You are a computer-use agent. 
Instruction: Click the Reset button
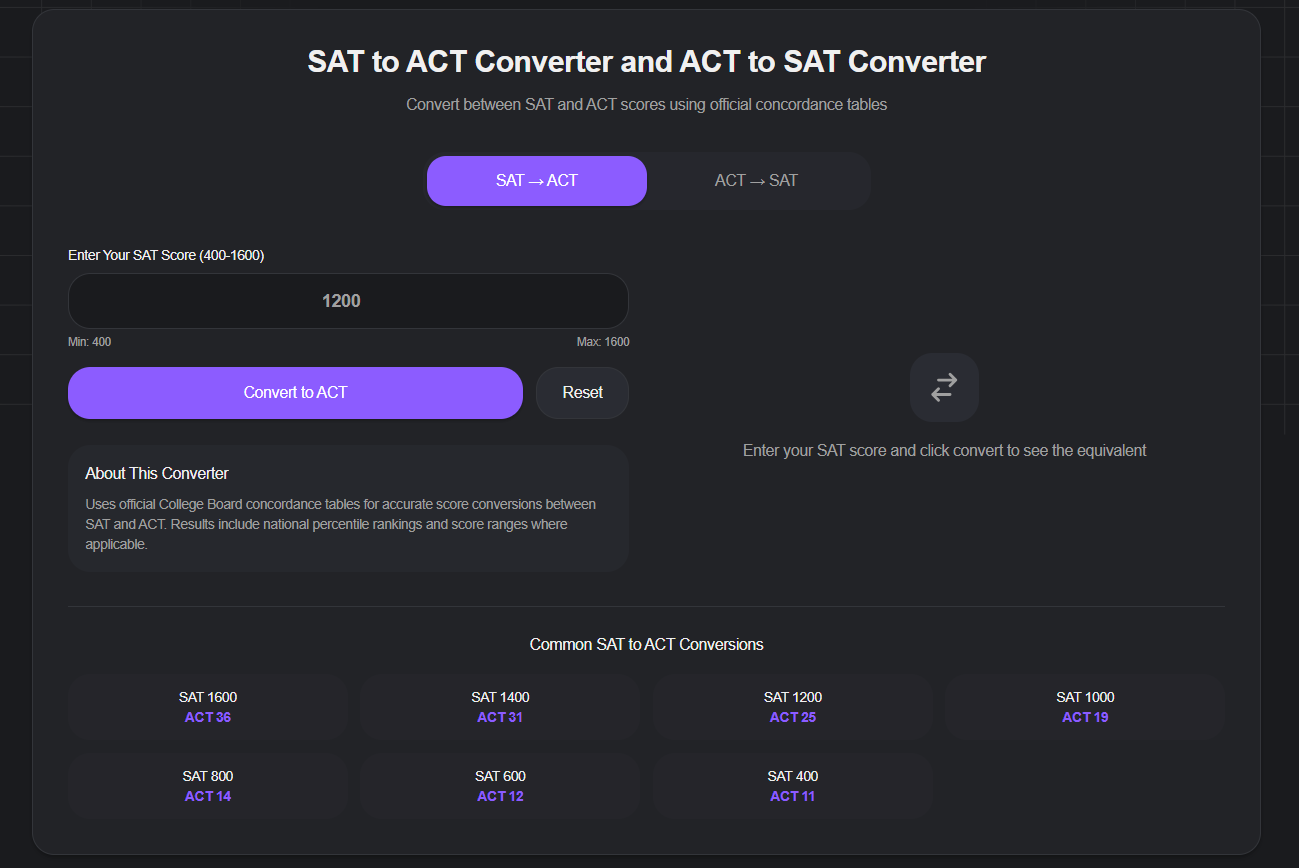(x=582, y=393)
